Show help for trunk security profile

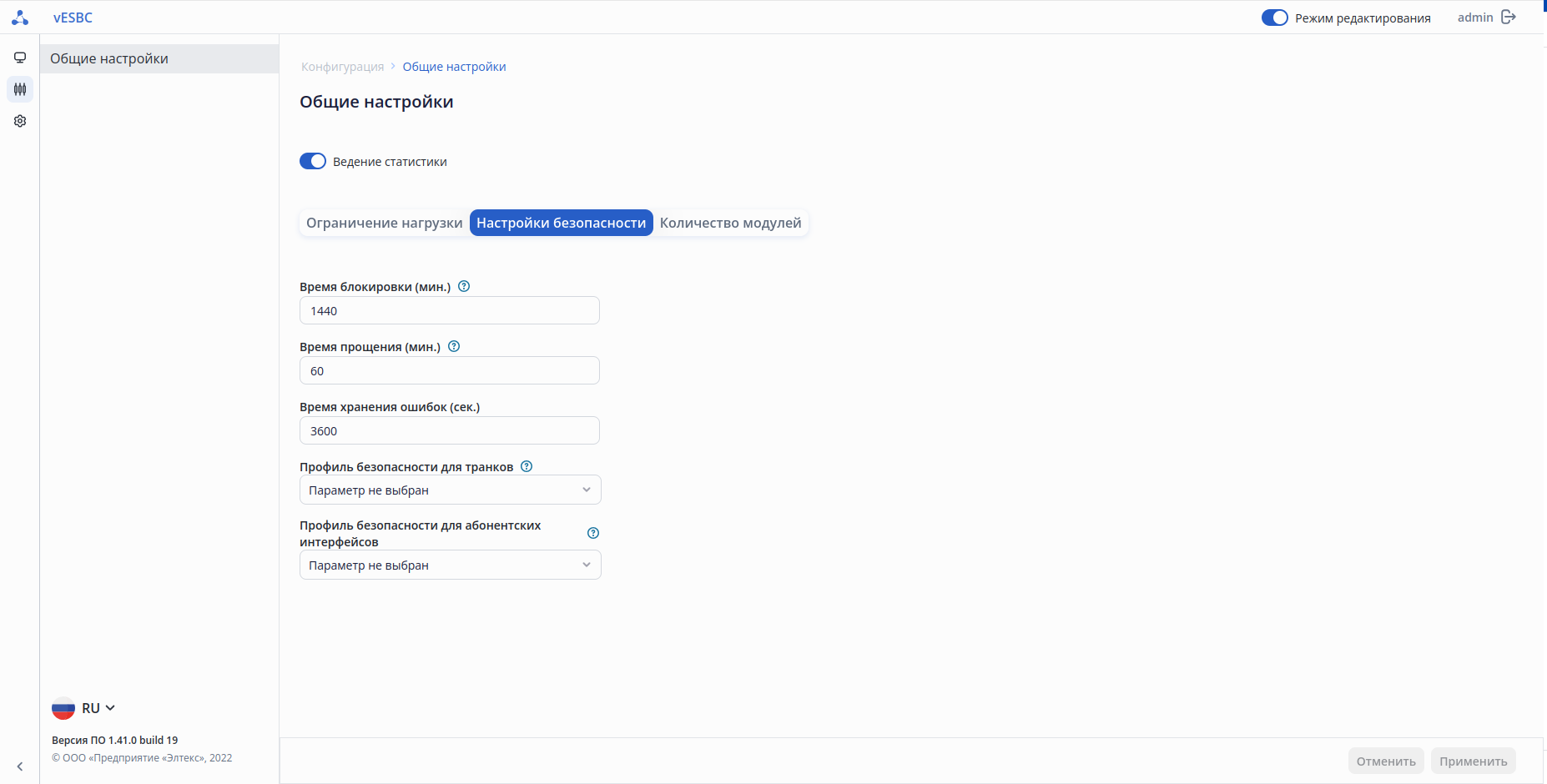point(527,466)
